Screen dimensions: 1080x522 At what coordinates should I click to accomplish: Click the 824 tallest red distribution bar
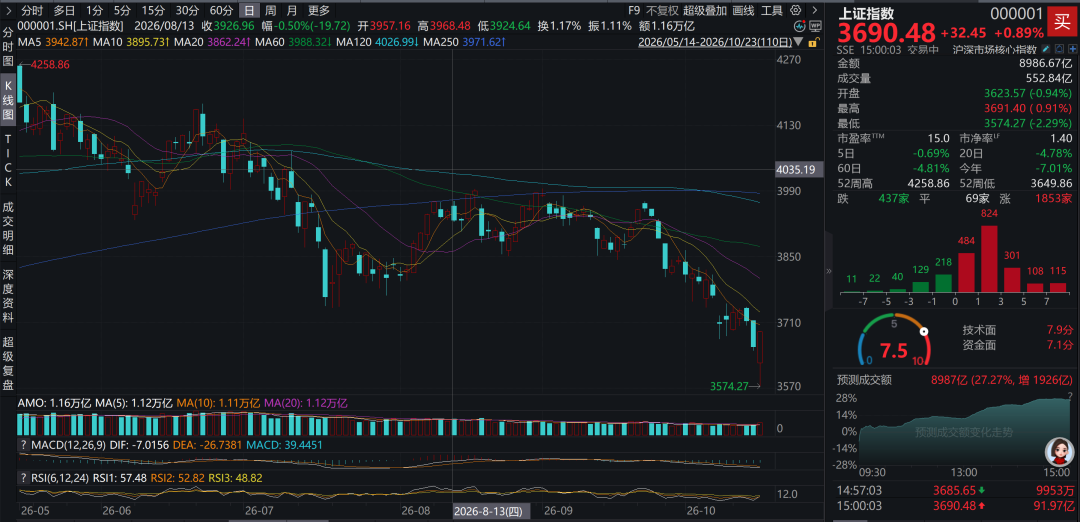click(989, 258)
